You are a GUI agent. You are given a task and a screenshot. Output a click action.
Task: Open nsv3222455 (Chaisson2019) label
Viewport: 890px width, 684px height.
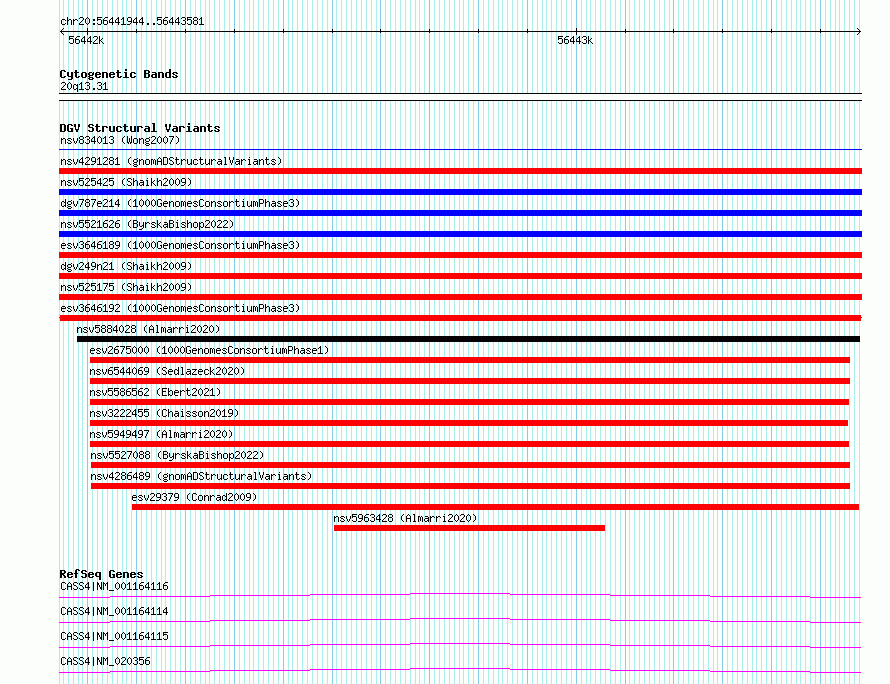[164, 413]
